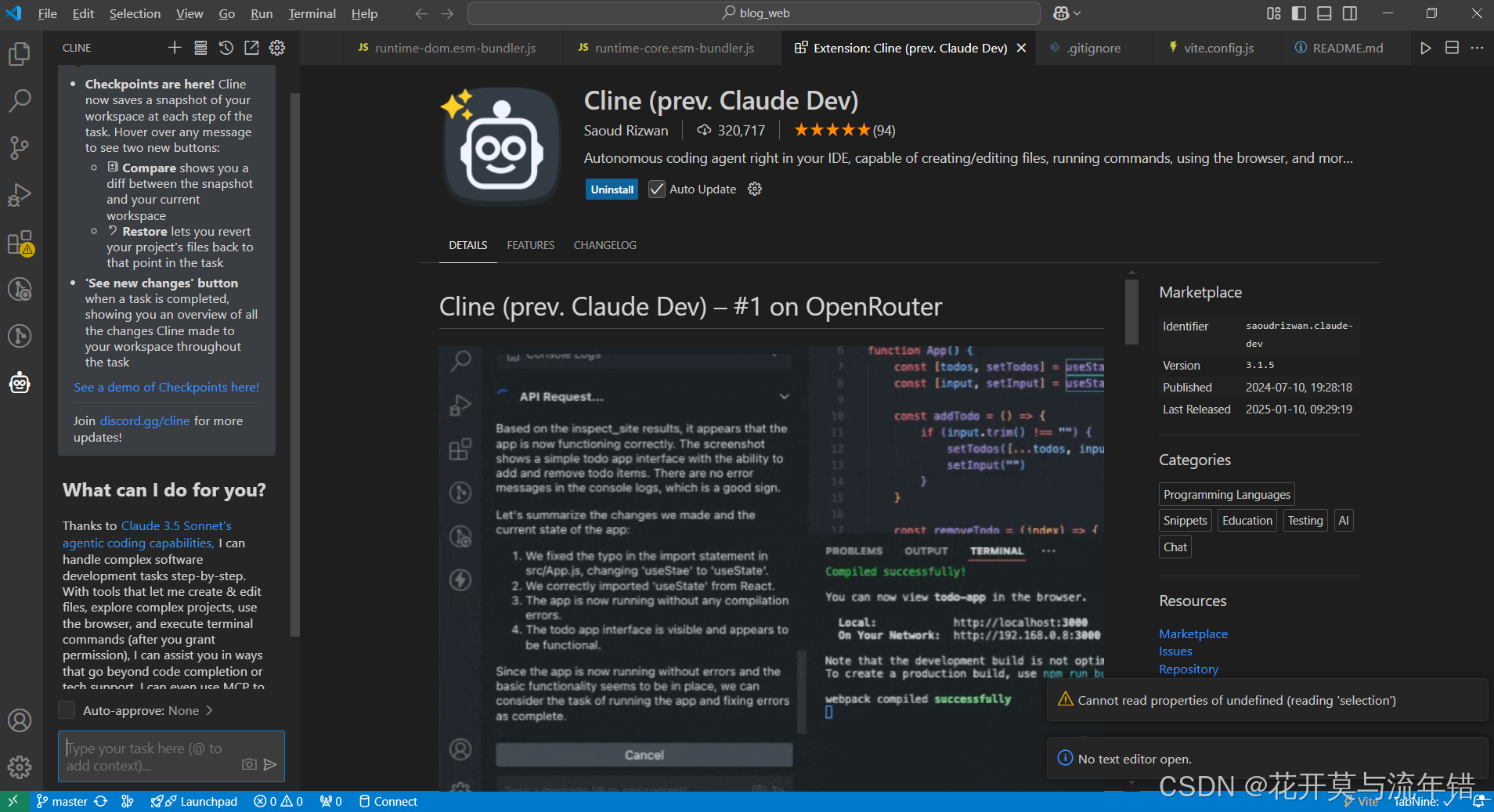Open the discord.gg/cline link
Viewport: 1494px width, 812px height.
click(x=144, y=420)
